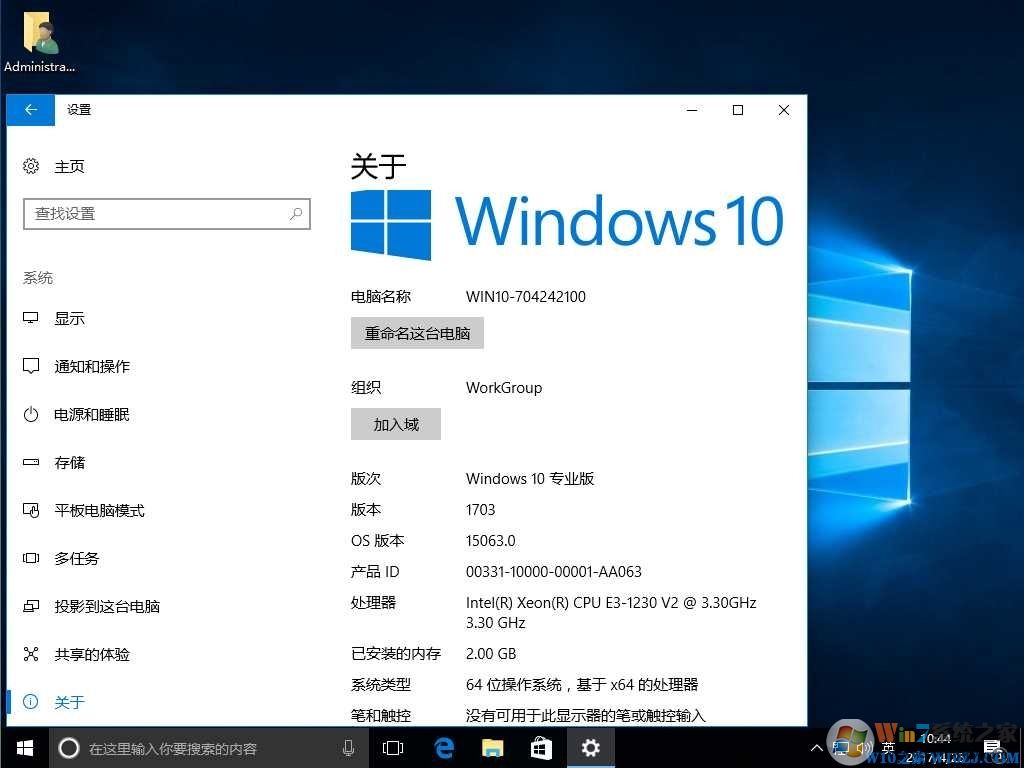Maximize the Settings window
This screenshot has height=768, width=1024.
point(738,110)
